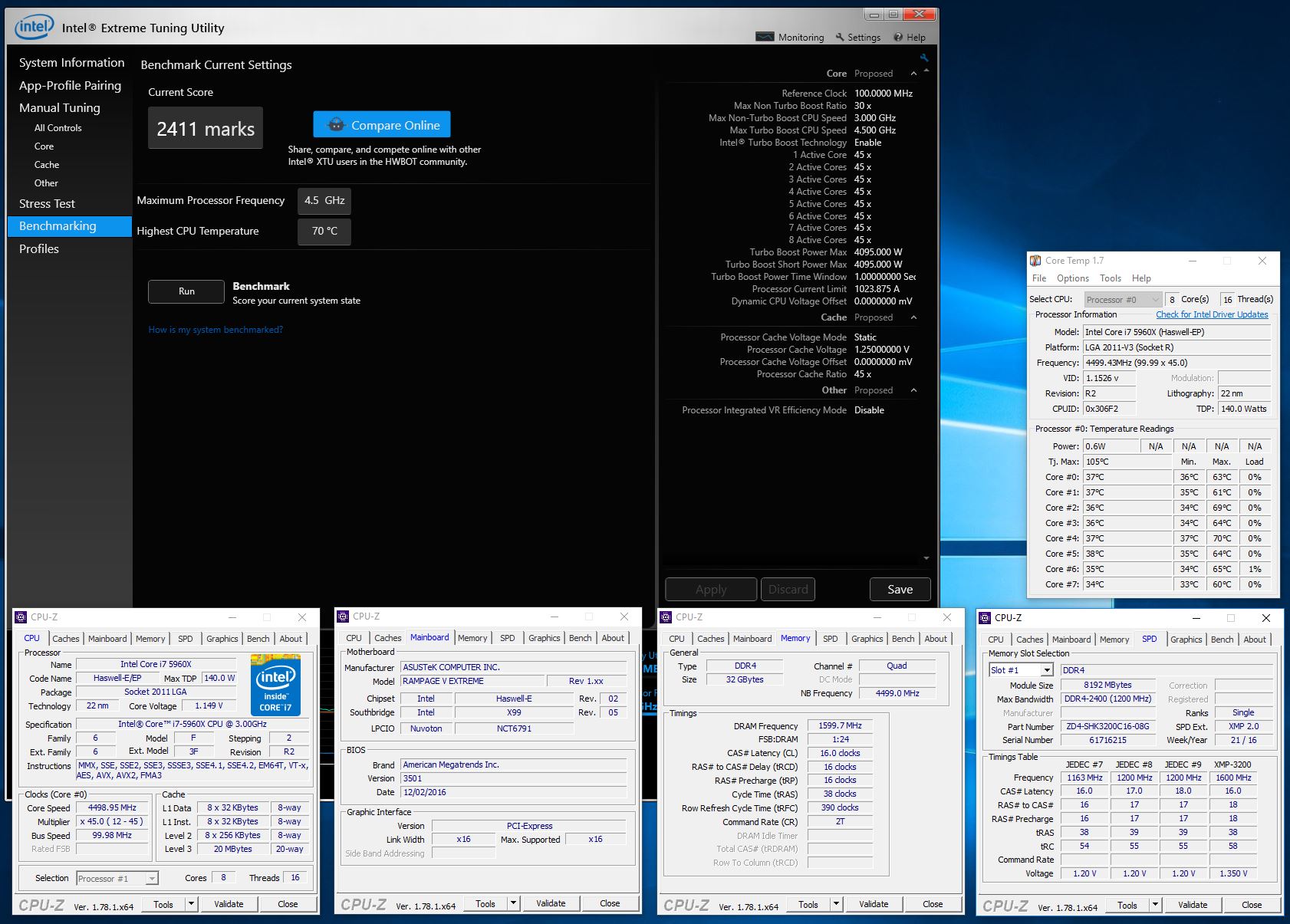Click the Intel logo in the XTU title bar
Screen dimensions: 1290x924
click(35, 28)
